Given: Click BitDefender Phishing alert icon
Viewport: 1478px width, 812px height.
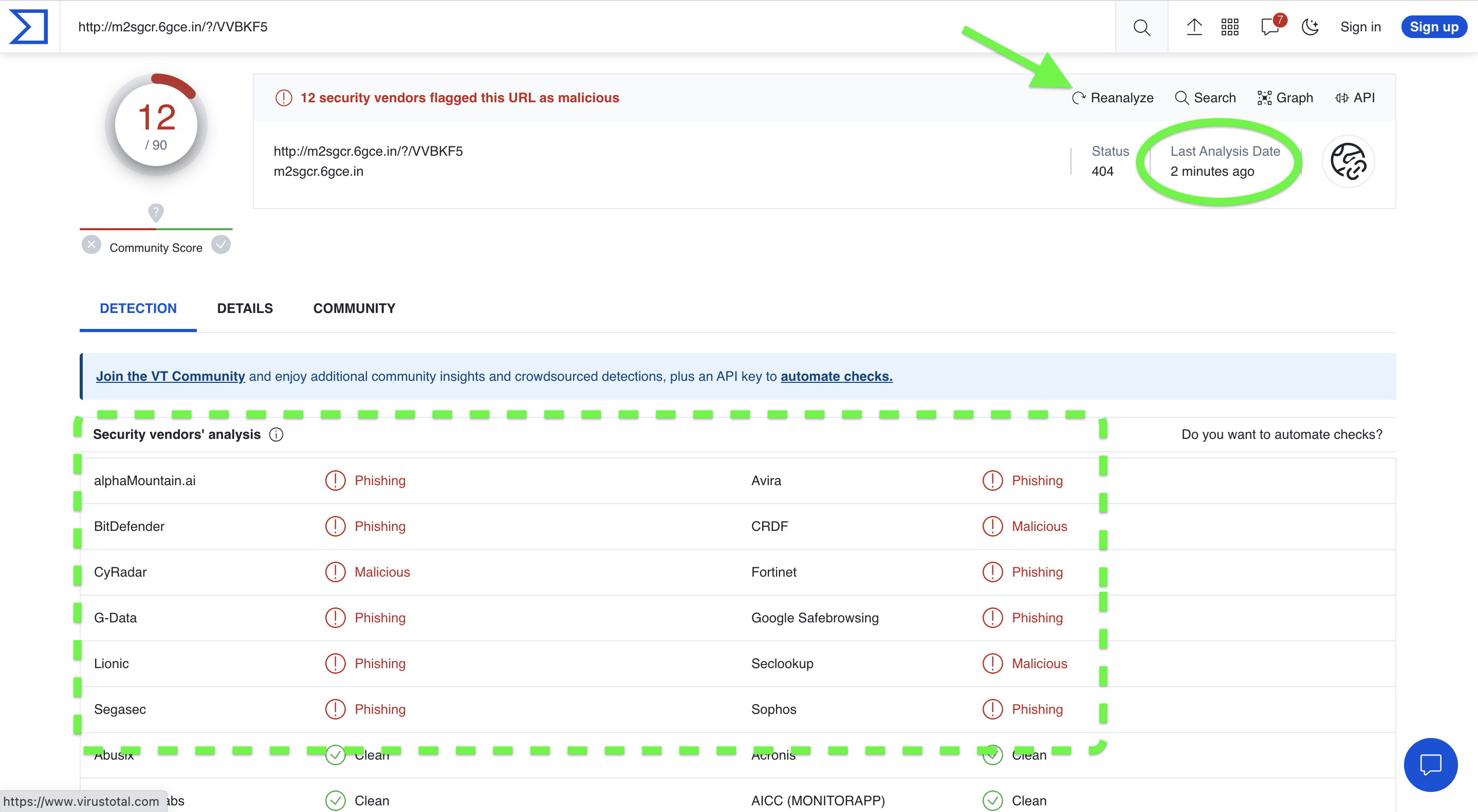Looking at the screenshot, I should point(335,526).
